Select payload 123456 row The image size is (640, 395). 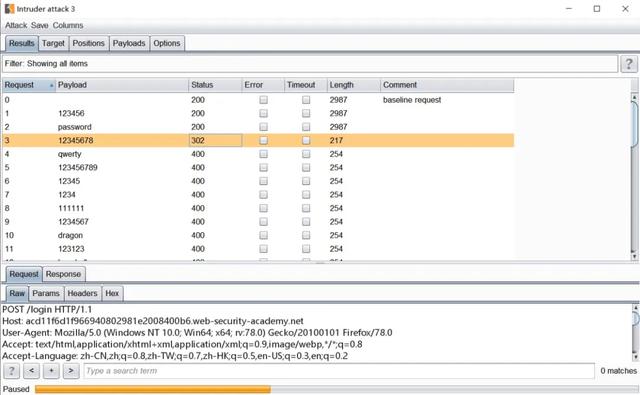pyautogui.click(x=258, y=113)
